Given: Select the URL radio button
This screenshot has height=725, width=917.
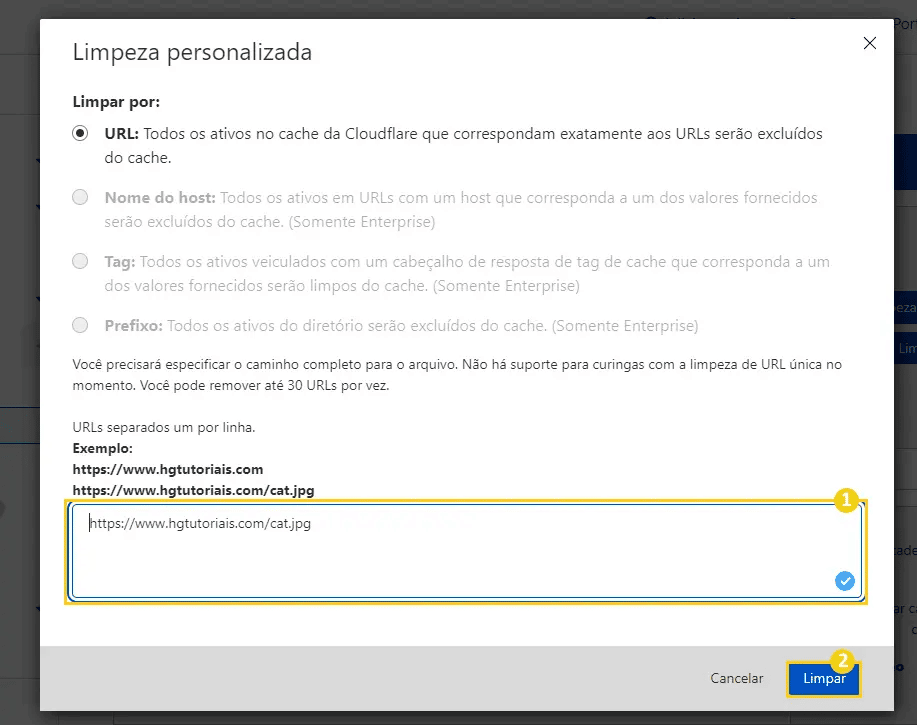Looking at the screenshot, I should pos(80,133).
